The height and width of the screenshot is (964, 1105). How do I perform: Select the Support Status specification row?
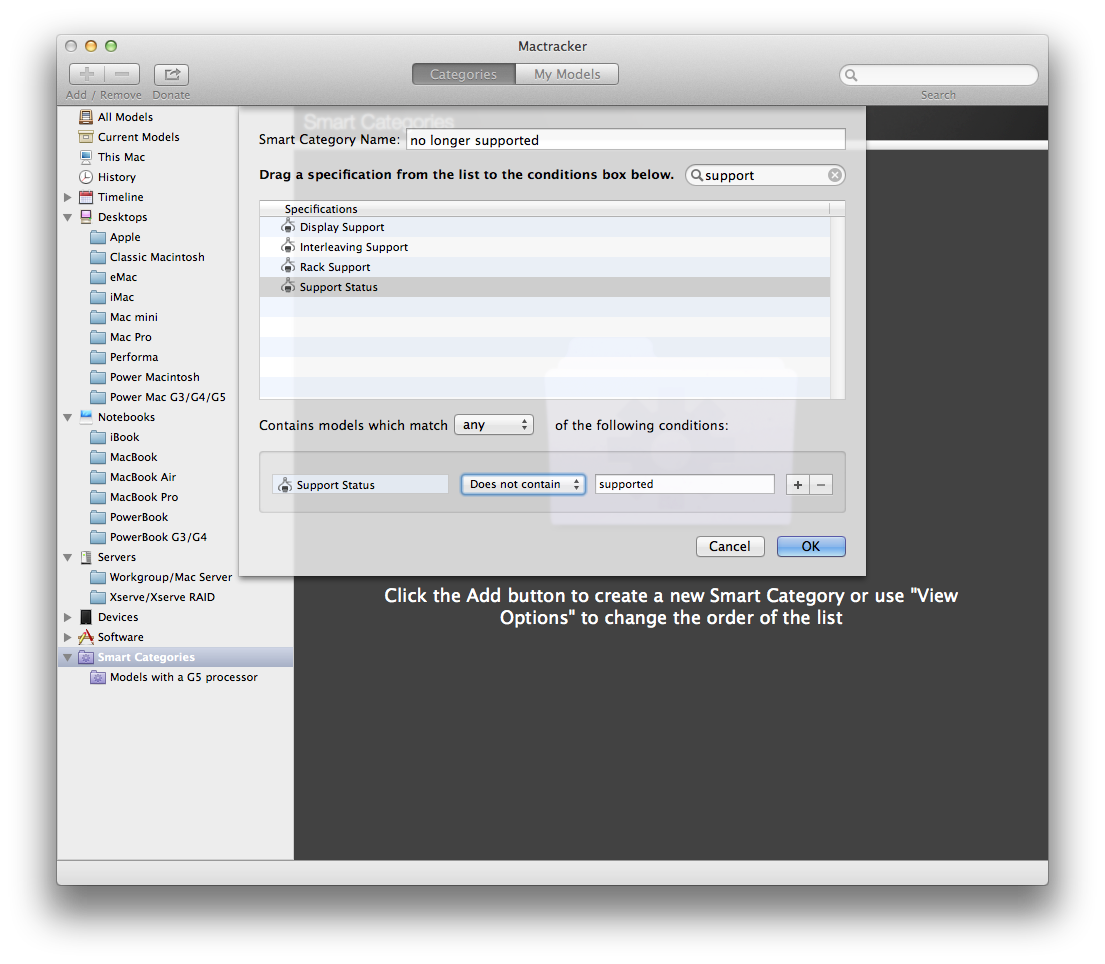[x=544, y=288]
